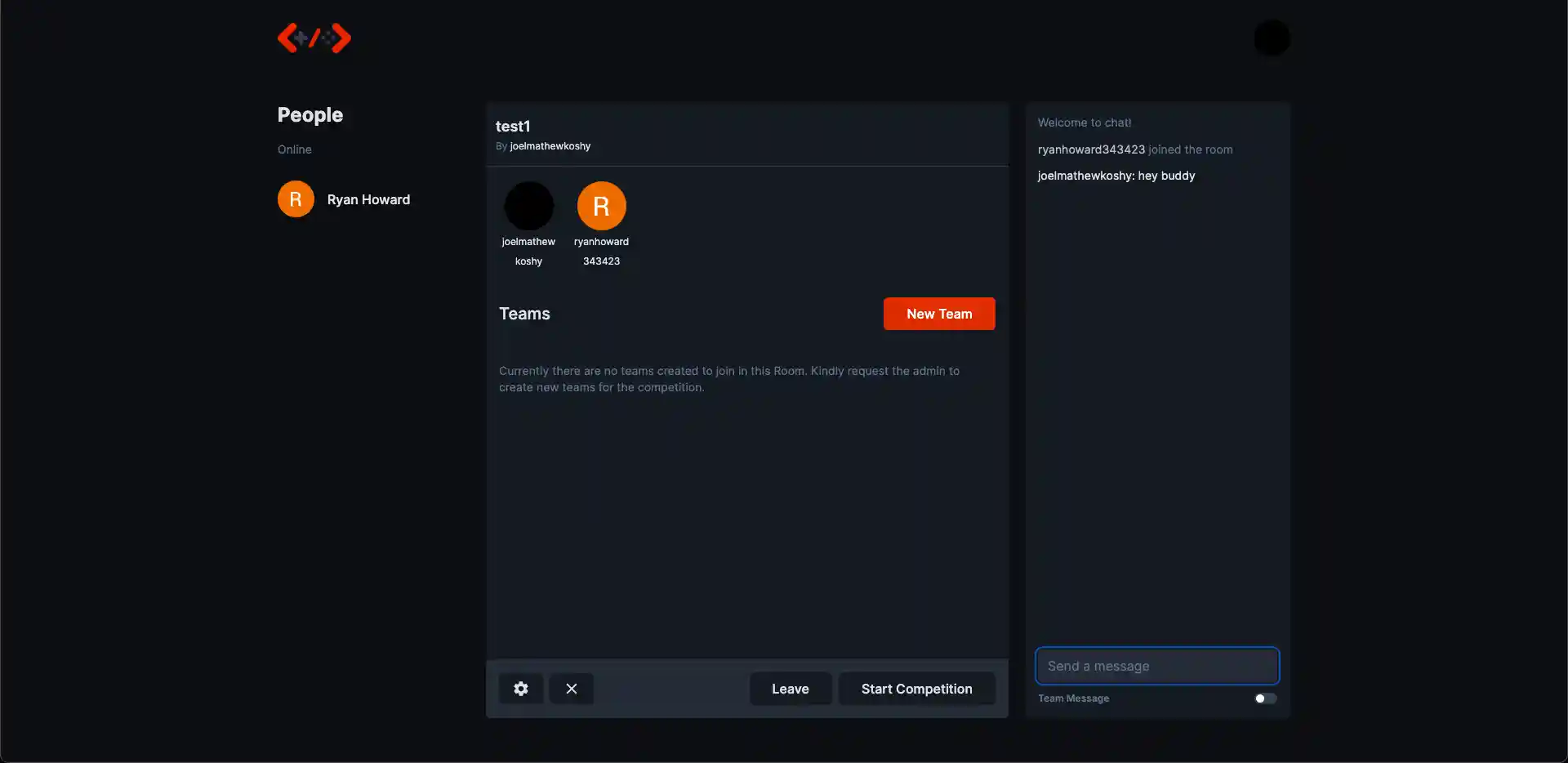Open the profile avatar in top right
Screen dimensions: 1568x763
(x=1272, y=38)
